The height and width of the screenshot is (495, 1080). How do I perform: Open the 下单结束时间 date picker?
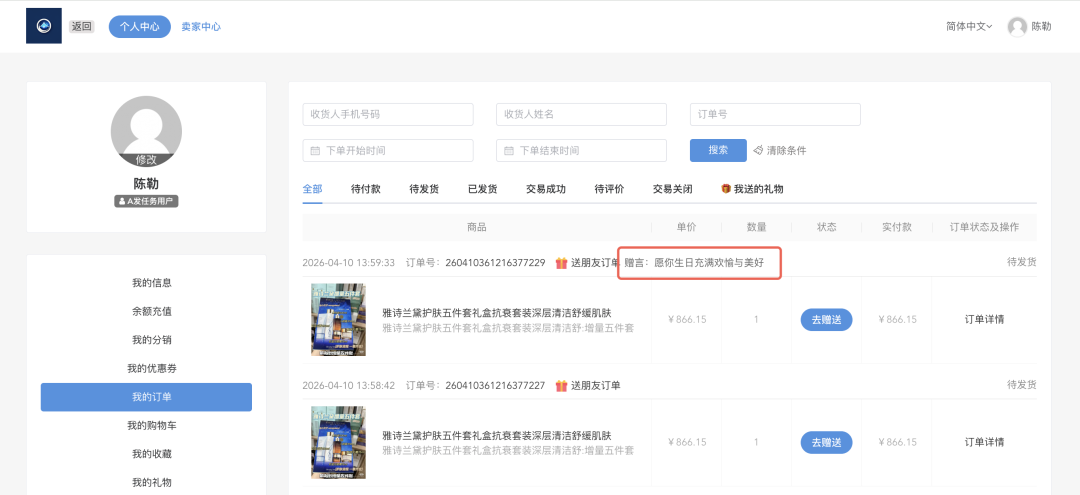(x=581, y=150)
